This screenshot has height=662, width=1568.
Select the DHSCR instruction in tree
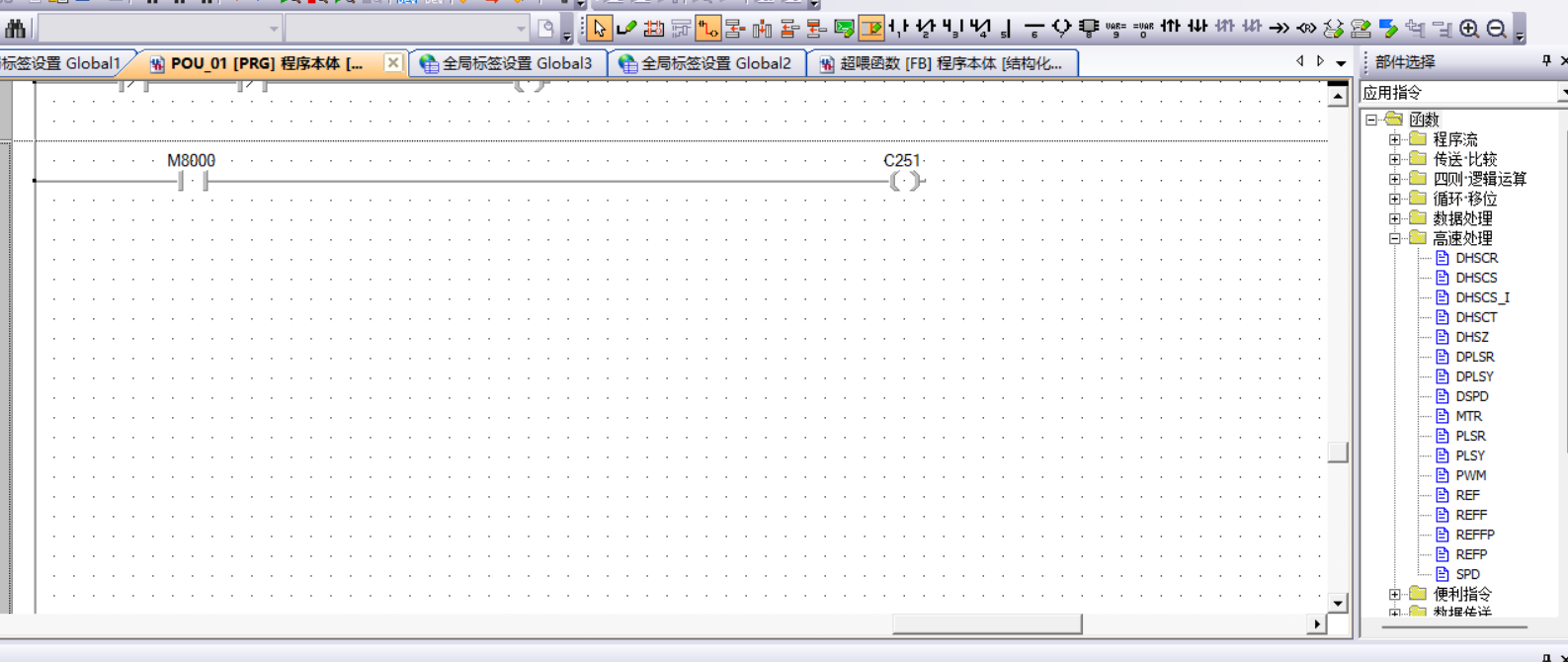(x=1476, y=258)
